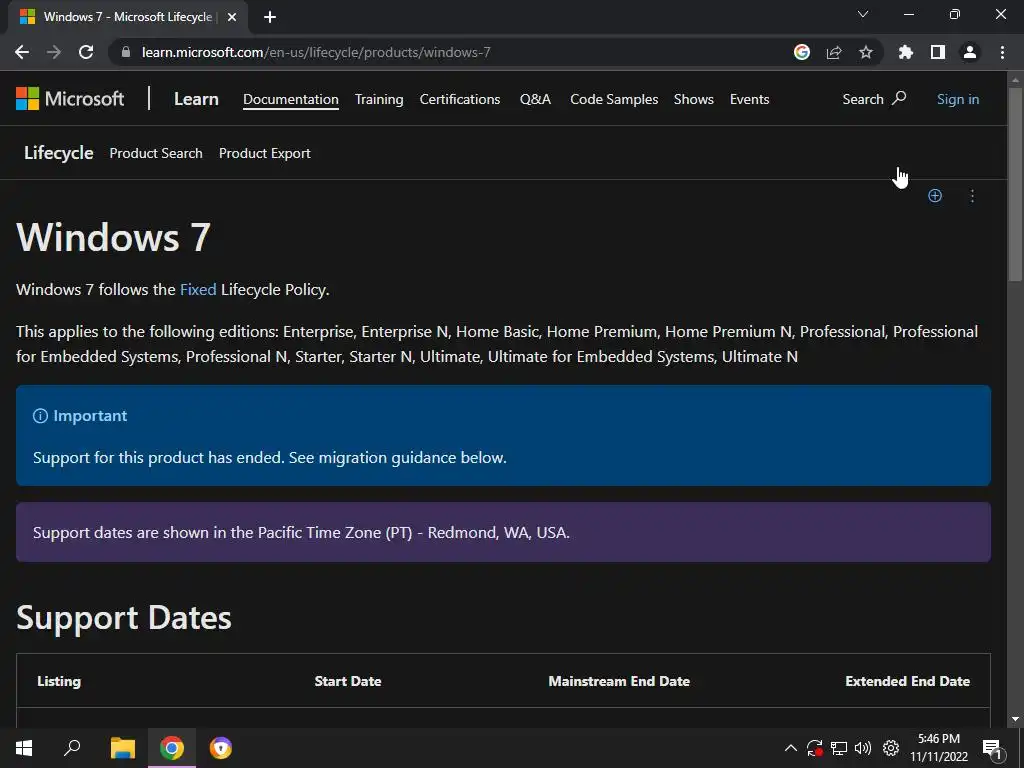The width and height of the screenshot is (1024, 768).
Task: Open the Google icon in address bar
Action: coord(802,52)
